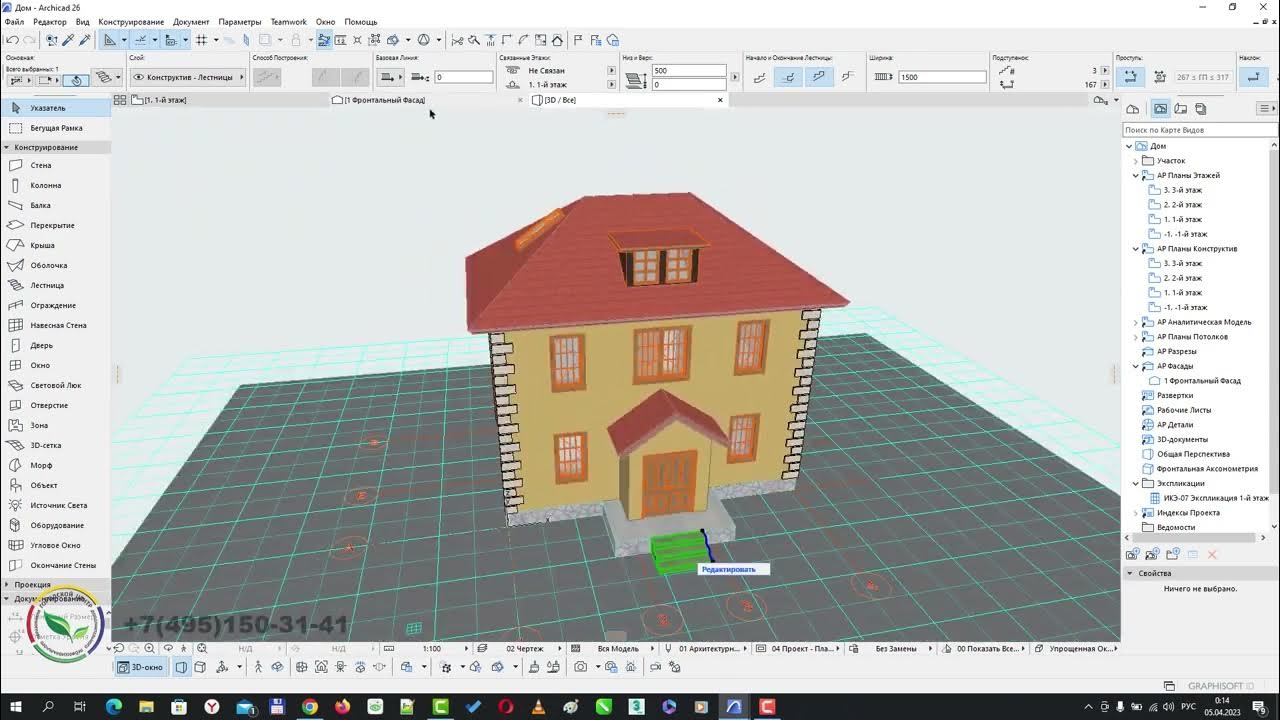Screen dimensions: 1280x720
Task: Collapse the АР Планы Конструктив tree folder
Action: 1136,249
